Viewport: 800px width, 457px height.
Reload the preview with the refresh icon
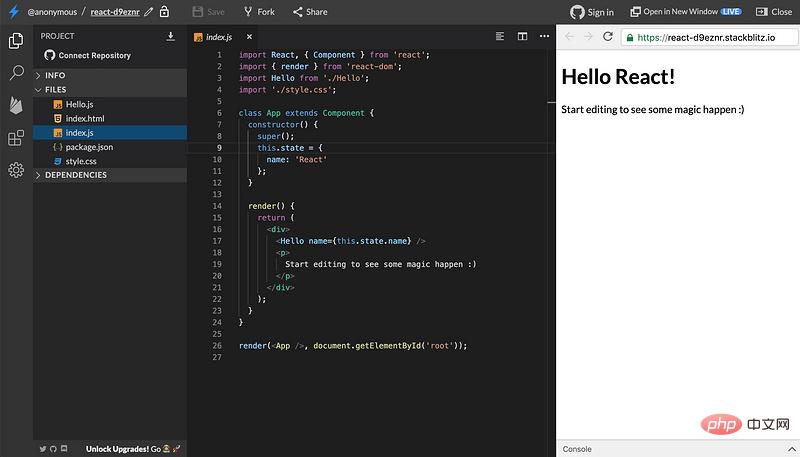pos(607,36)
